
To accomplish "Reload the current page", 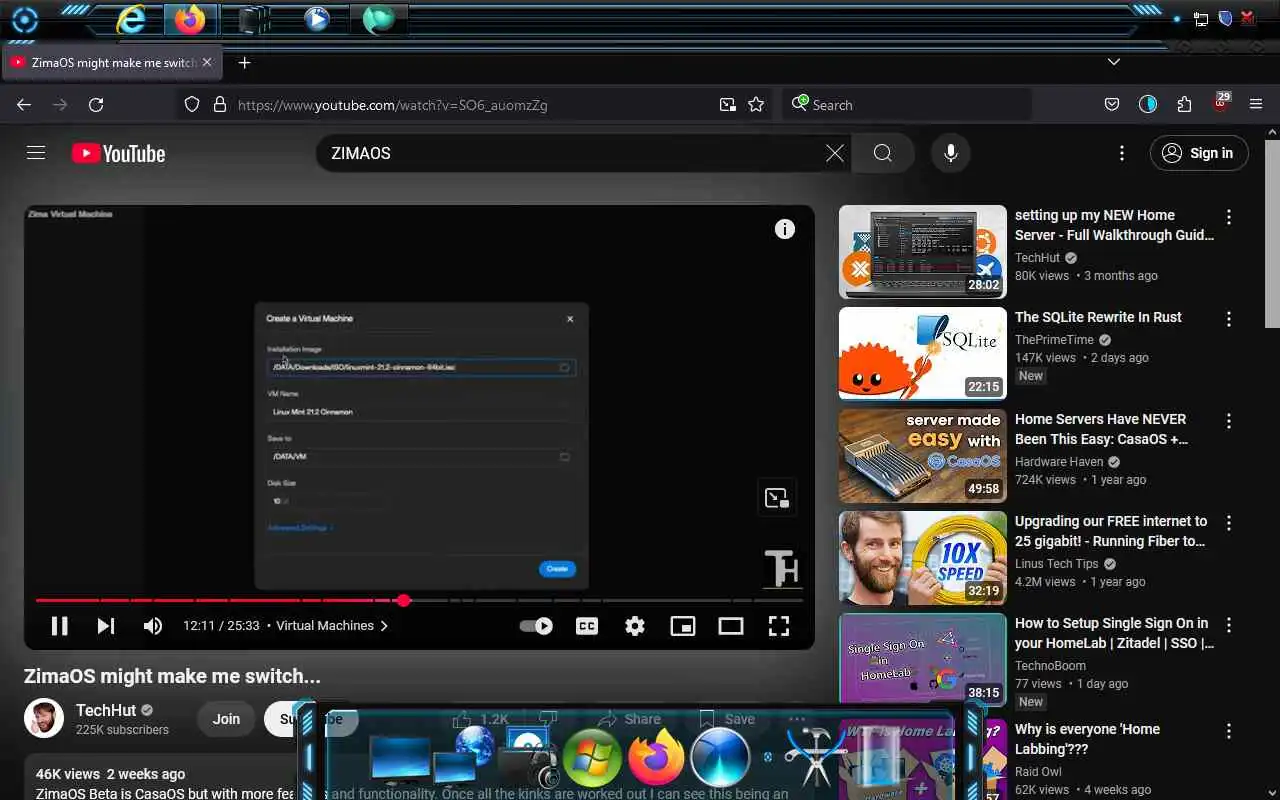I will (x=96, y=105).
